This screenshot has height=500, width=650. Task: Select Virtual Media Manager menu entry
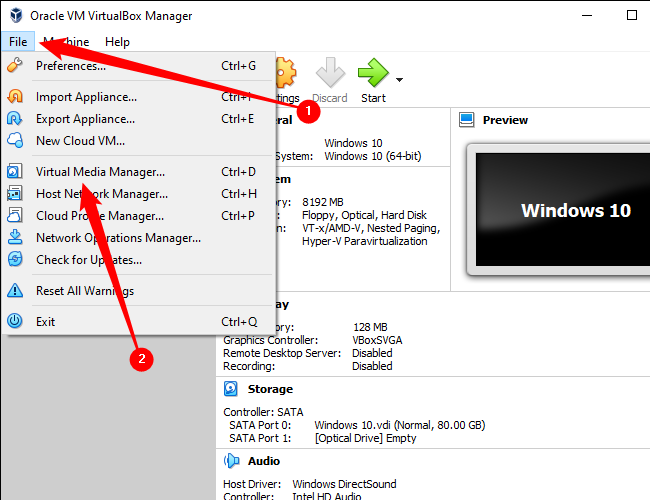click(100, 172)
